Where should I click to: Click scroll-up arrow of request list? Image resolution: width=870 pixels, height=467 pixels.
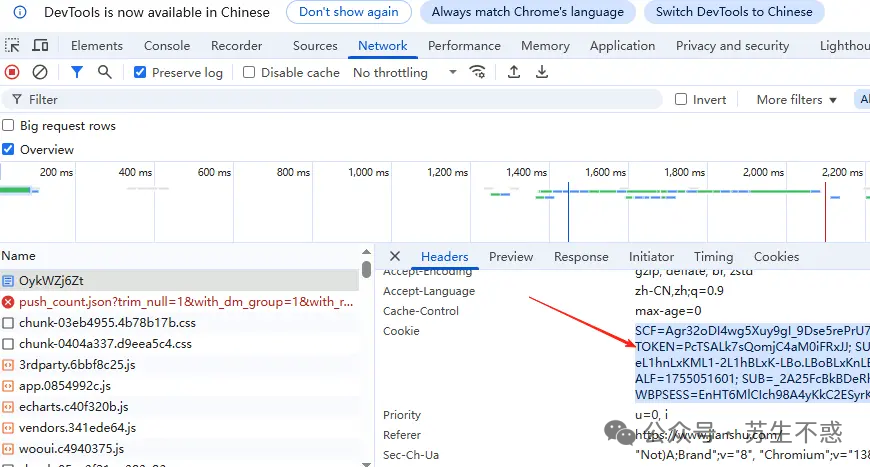tap(366, 252)
